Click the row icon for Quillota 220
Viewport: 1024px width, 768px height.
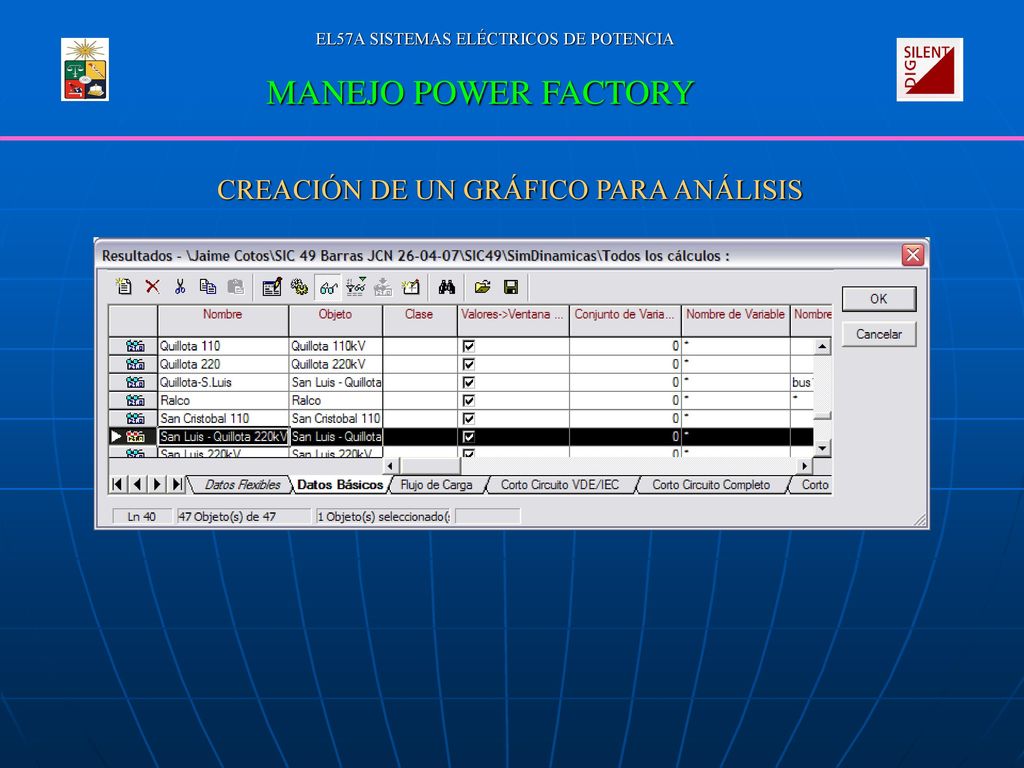[135, 364]
